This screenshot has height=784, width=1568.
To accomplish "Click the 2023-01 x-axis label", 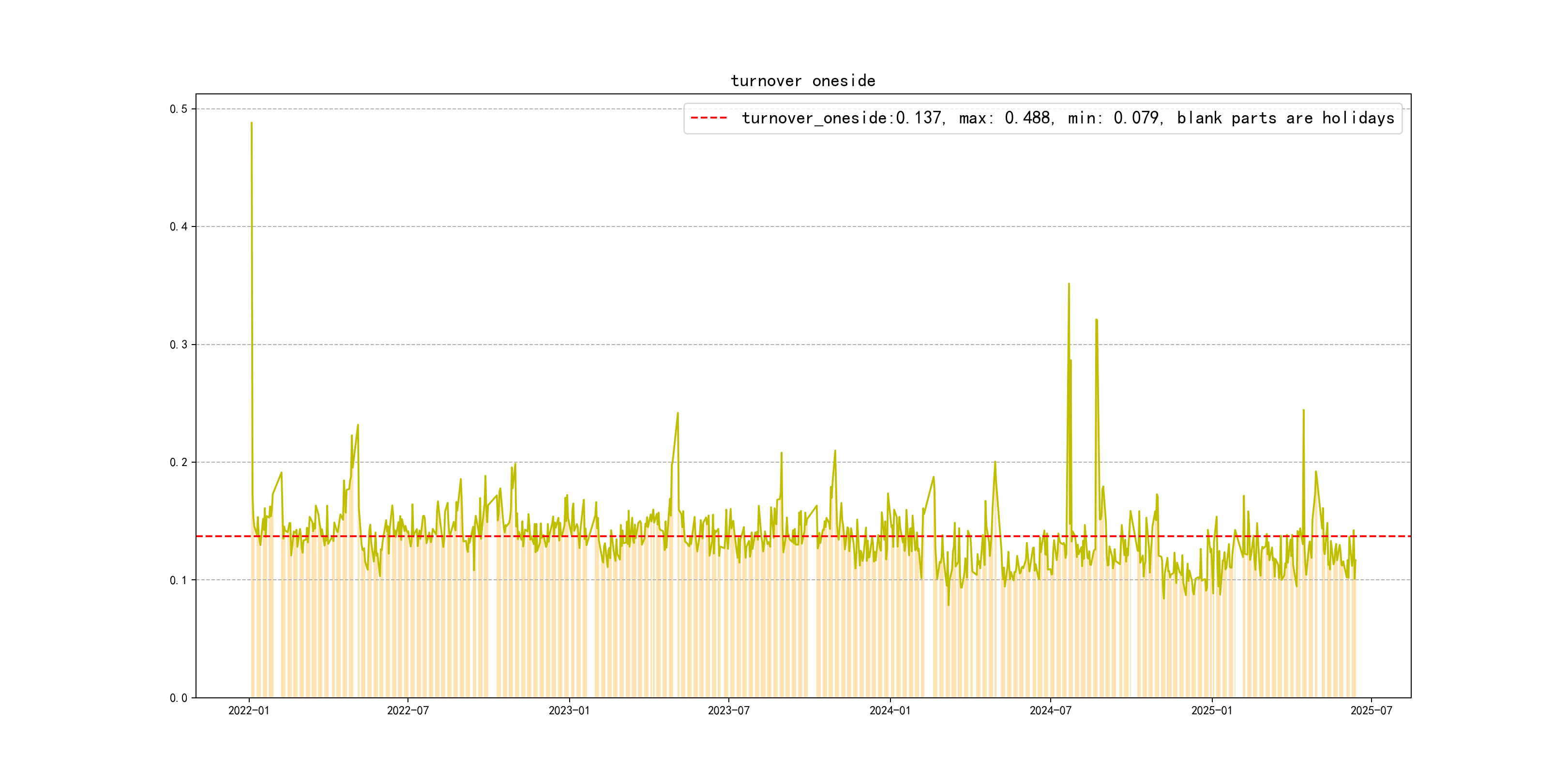I will [x=569, y=710].
